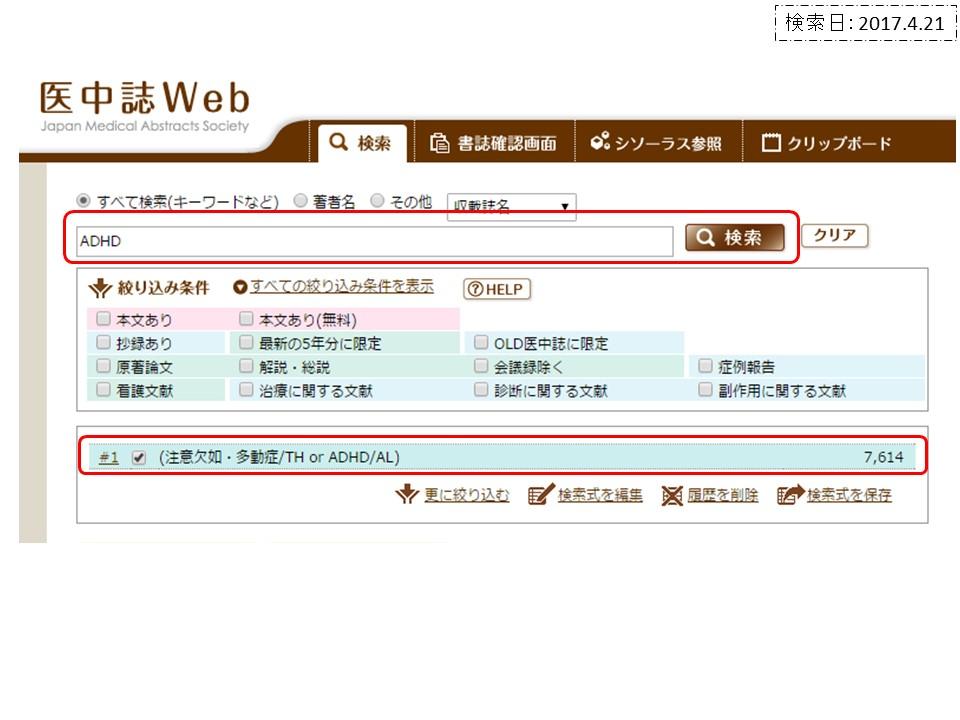Click the 検索式を保存 link
This screenshot has height=720, width=960.
(x=849, y=494)
